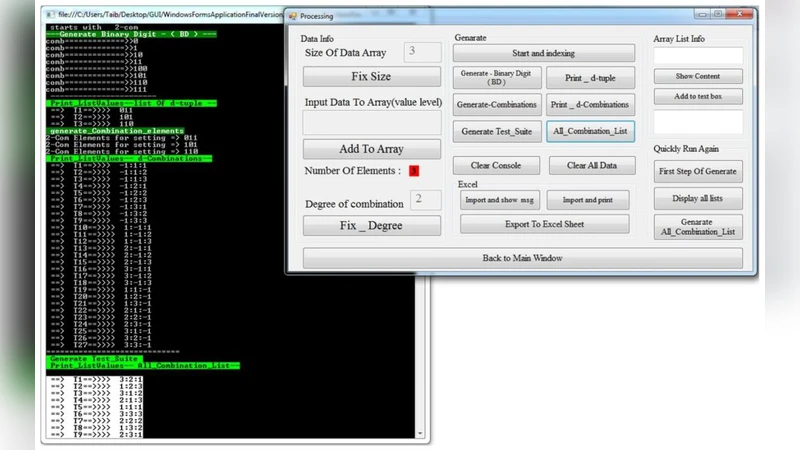Click Back to Main Window button
800x450 pixels.
(522, 258)
